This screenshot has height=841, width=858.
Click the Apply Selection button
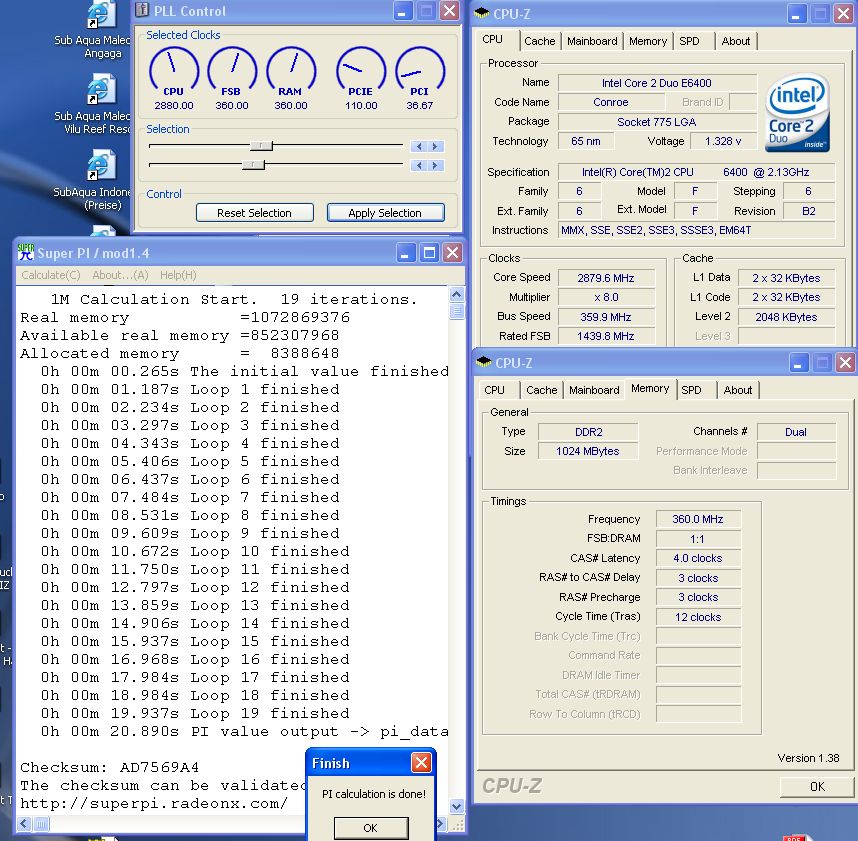(x=384, y=213)
